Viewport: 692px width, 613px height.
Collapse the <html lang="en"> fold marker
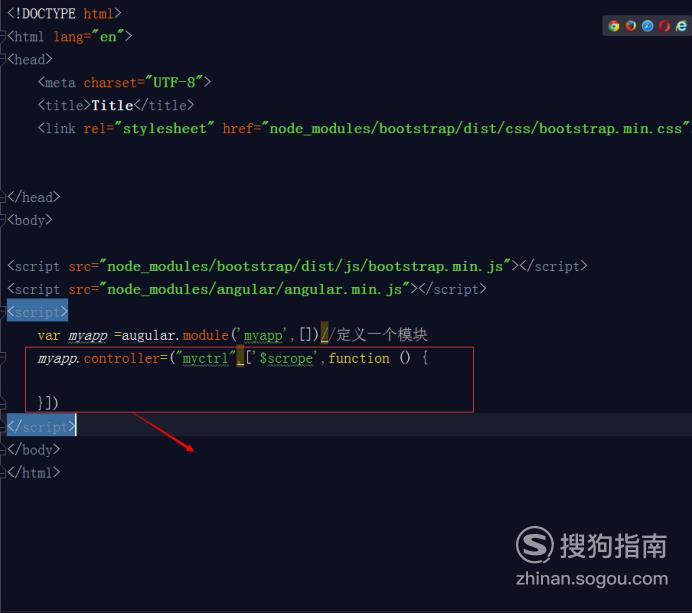point(2,36)
